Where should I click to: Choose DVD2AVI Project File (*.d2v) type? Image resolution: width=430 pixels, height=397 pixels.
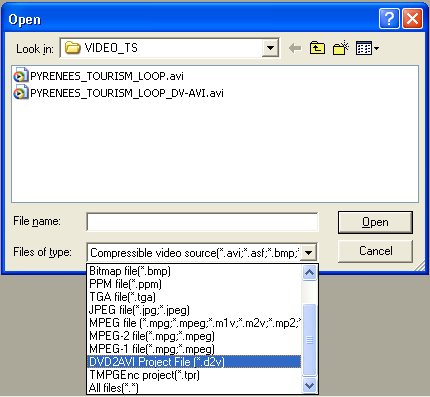pos(194,362)
